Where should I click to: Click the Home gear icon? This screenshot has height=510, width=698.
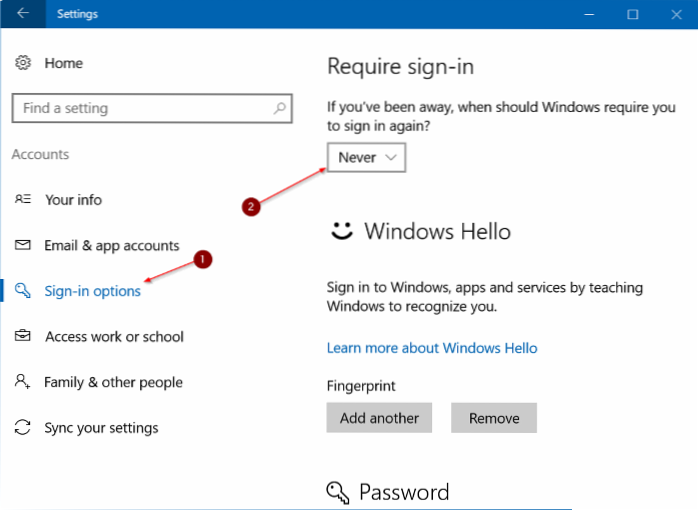[22, 63]
